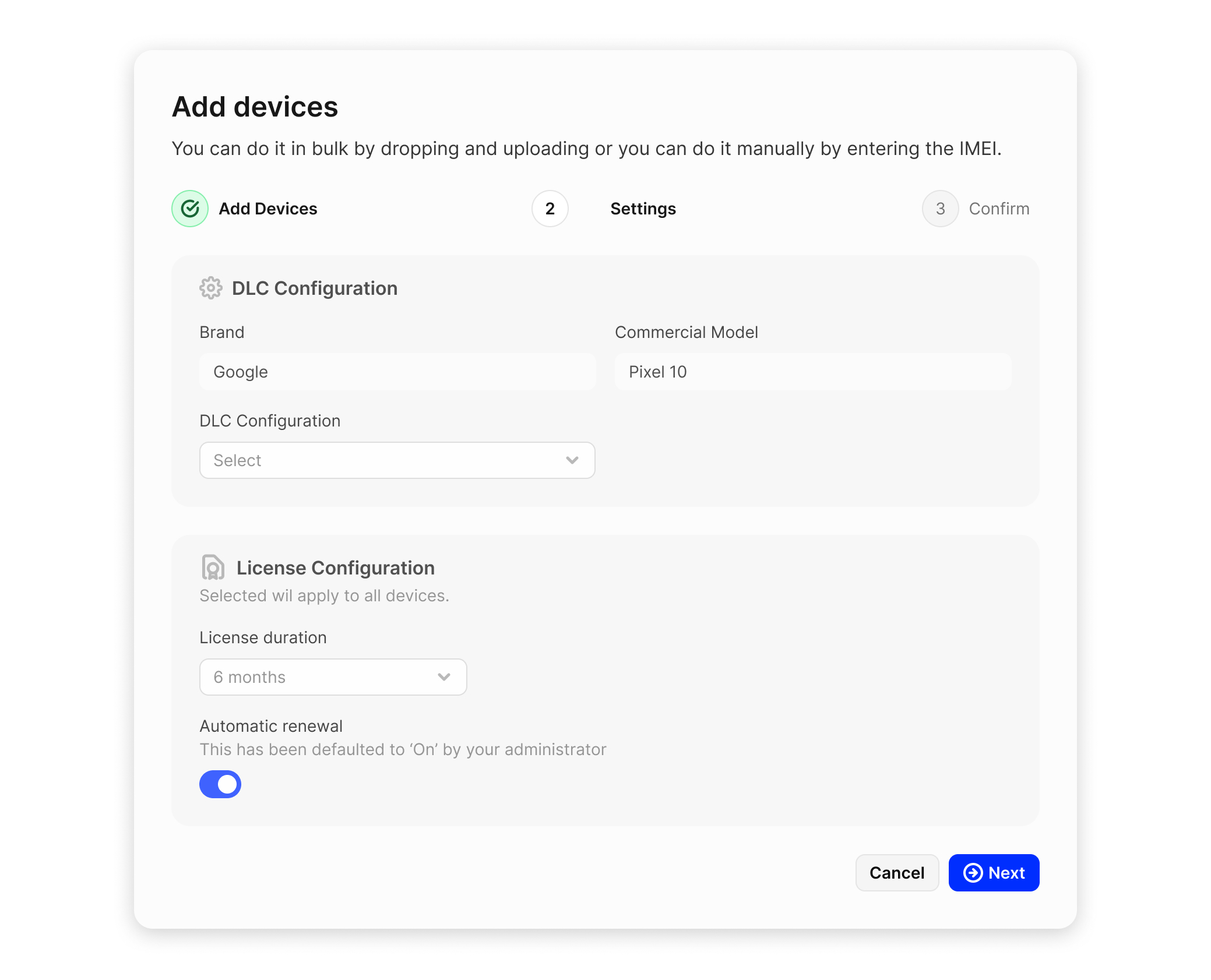Click the License duration chevron arrow
The height and width of the screenshot is (980, 1211).
click(x=444, y=677)
